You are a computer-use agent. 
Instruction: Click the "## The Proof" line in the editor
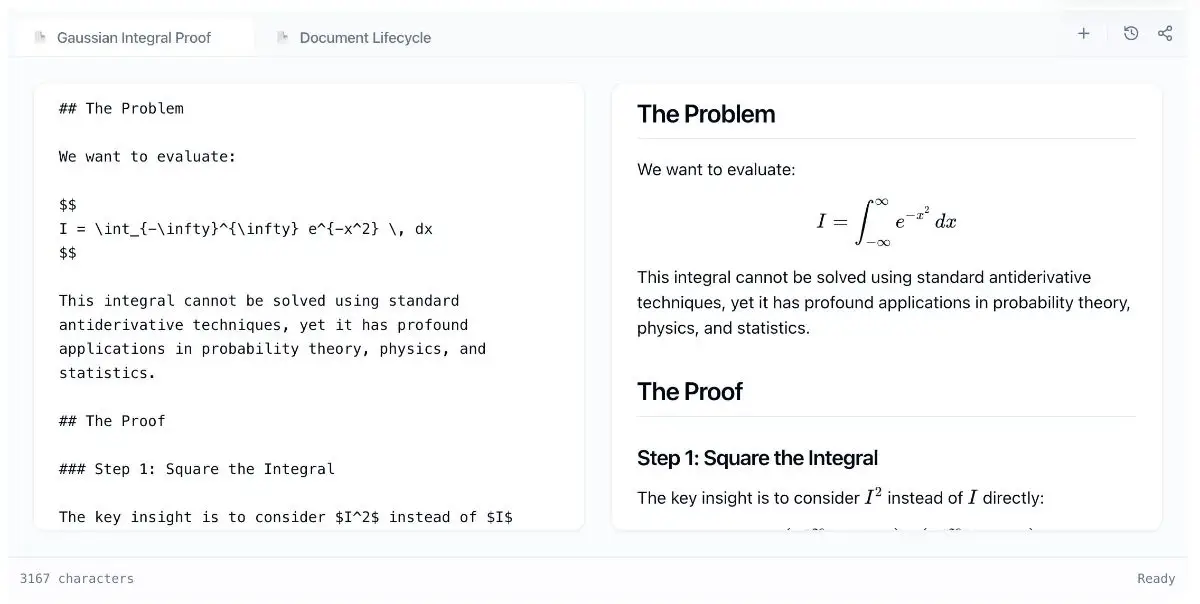(112, 421)
